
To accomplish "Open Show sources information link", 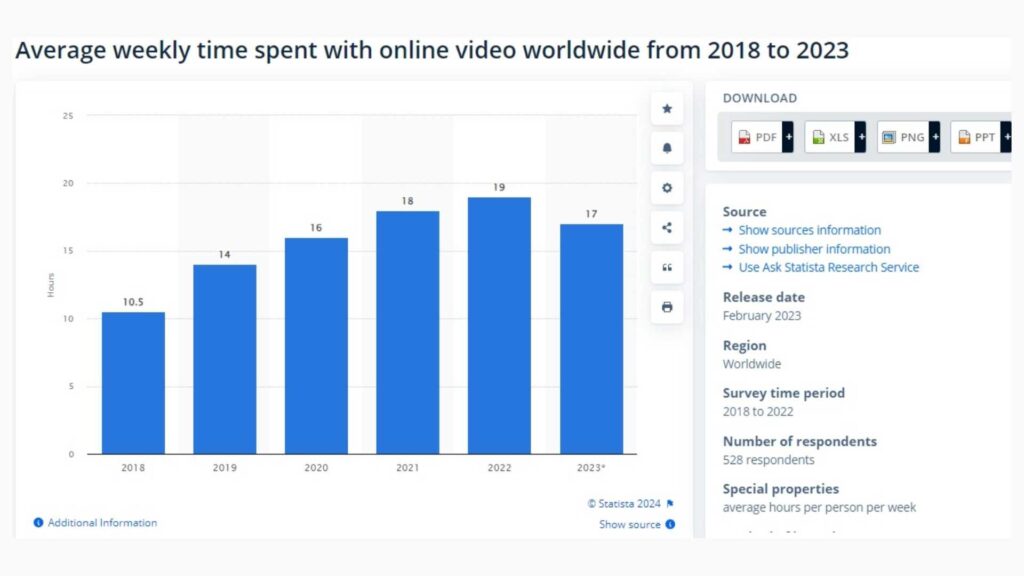I will (809, 231).
